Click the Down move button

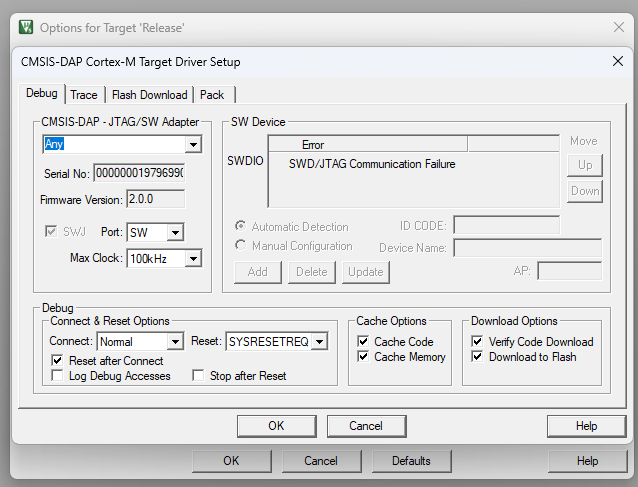[x=585, y=191]
